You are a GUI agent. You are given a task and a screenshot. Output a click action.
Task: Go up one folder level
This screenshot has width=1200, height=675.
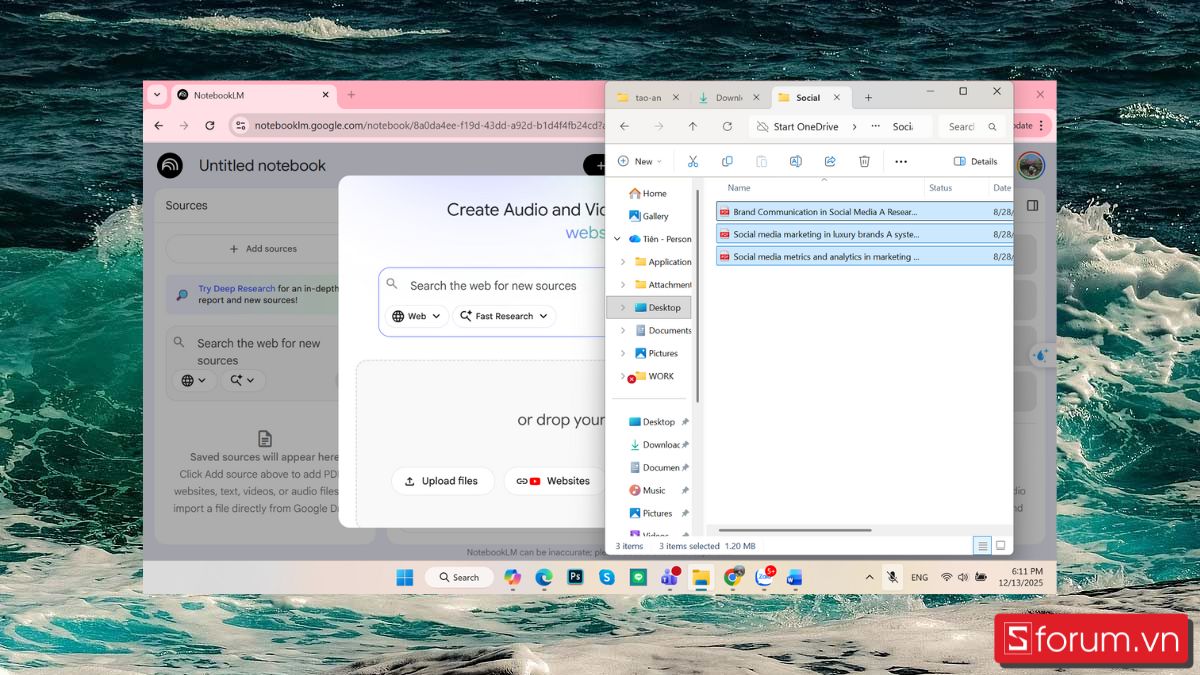pyautogui.click(x=692, y=127)
